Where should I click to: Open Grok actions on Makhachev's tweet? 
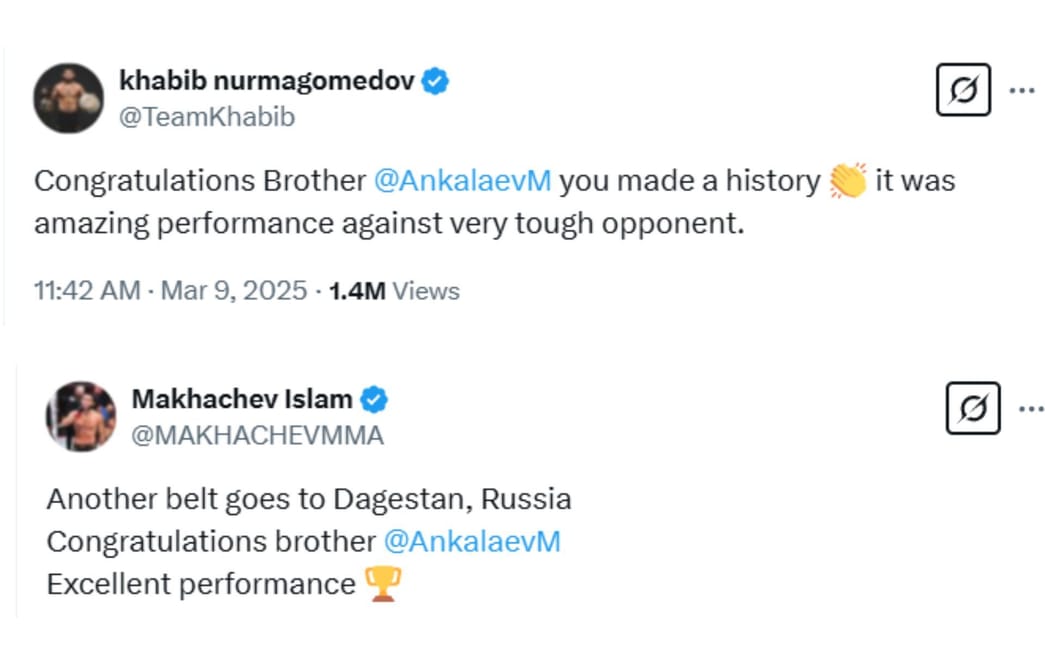(x=973, y=408)
